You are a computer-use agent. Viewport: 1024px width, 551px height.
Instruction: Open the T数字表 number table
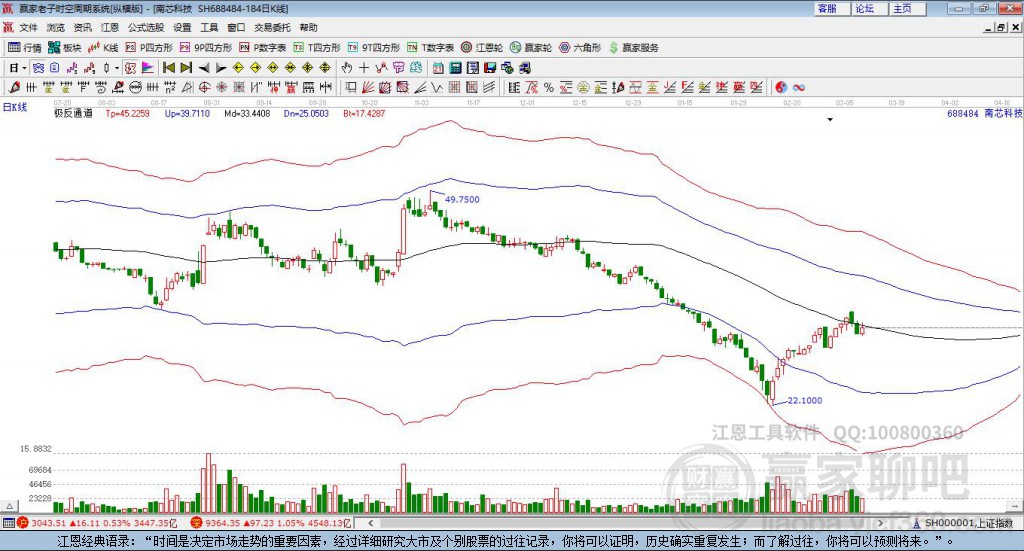pyautogui.click(x=430, y=48)
